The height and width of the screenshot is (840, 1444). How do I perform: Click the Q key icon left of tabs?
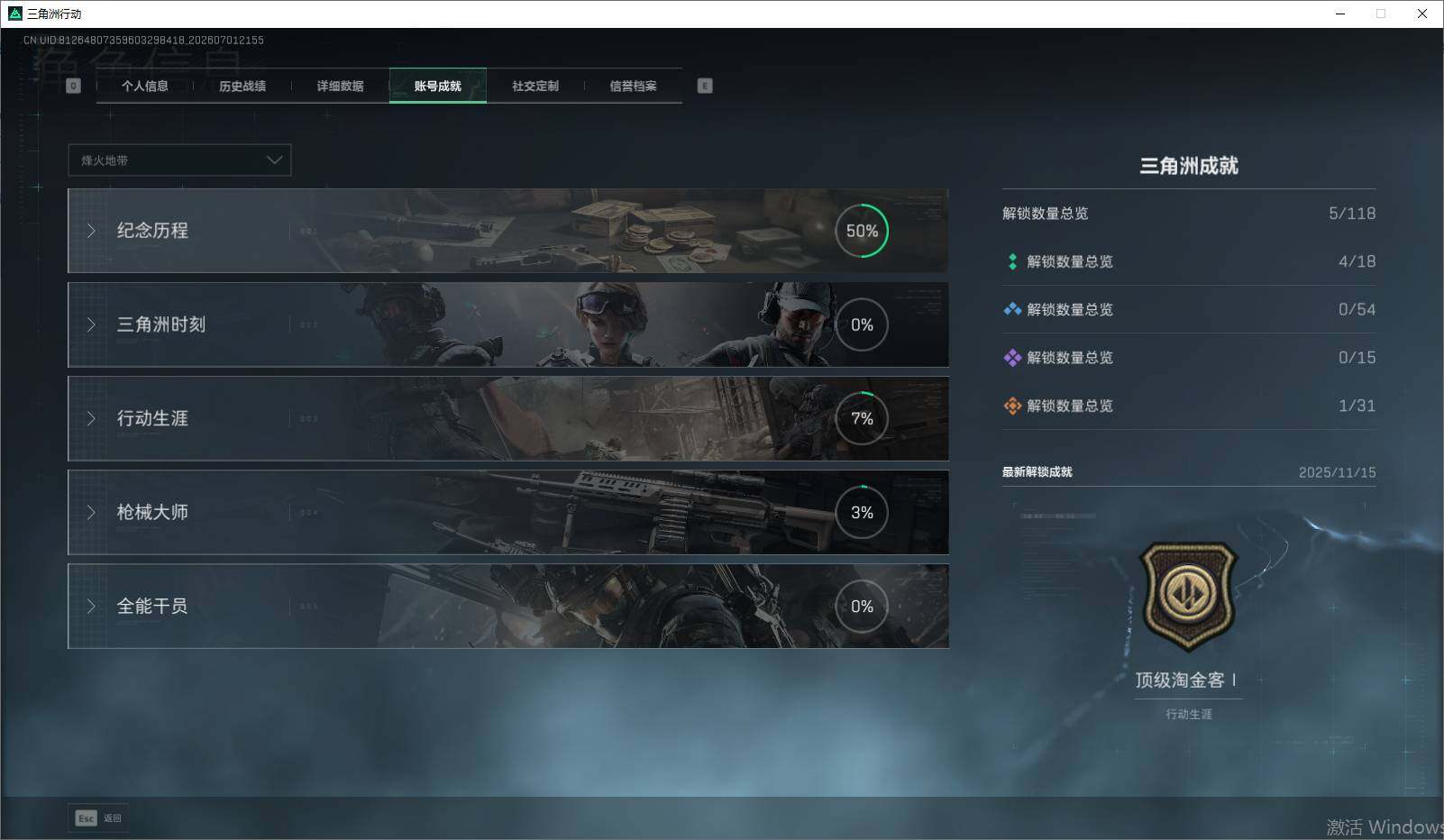[x=74, y=86]
